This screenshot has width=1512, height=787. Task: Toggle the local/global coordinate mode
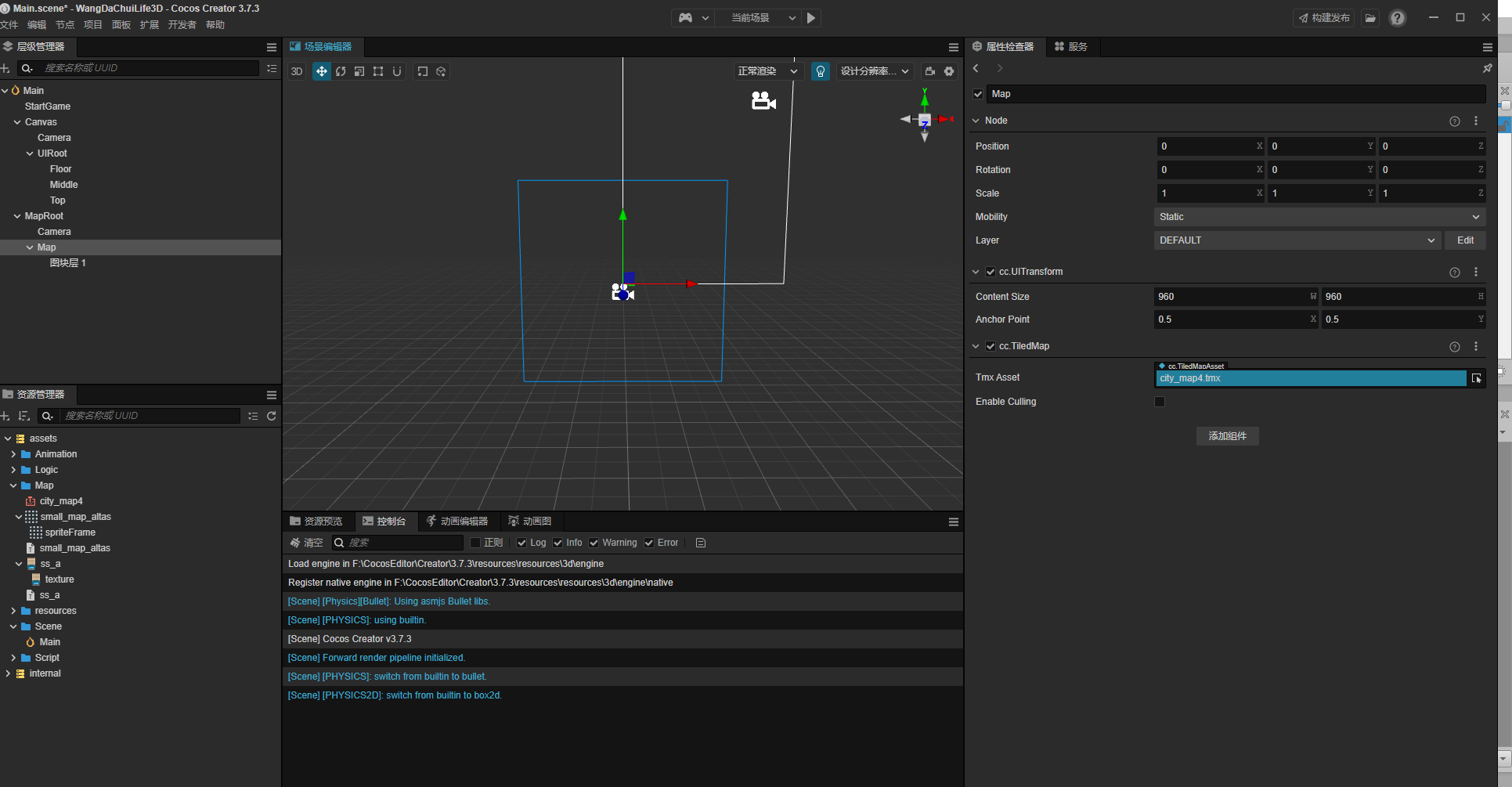pyautogui.click(x=442, y=71)
